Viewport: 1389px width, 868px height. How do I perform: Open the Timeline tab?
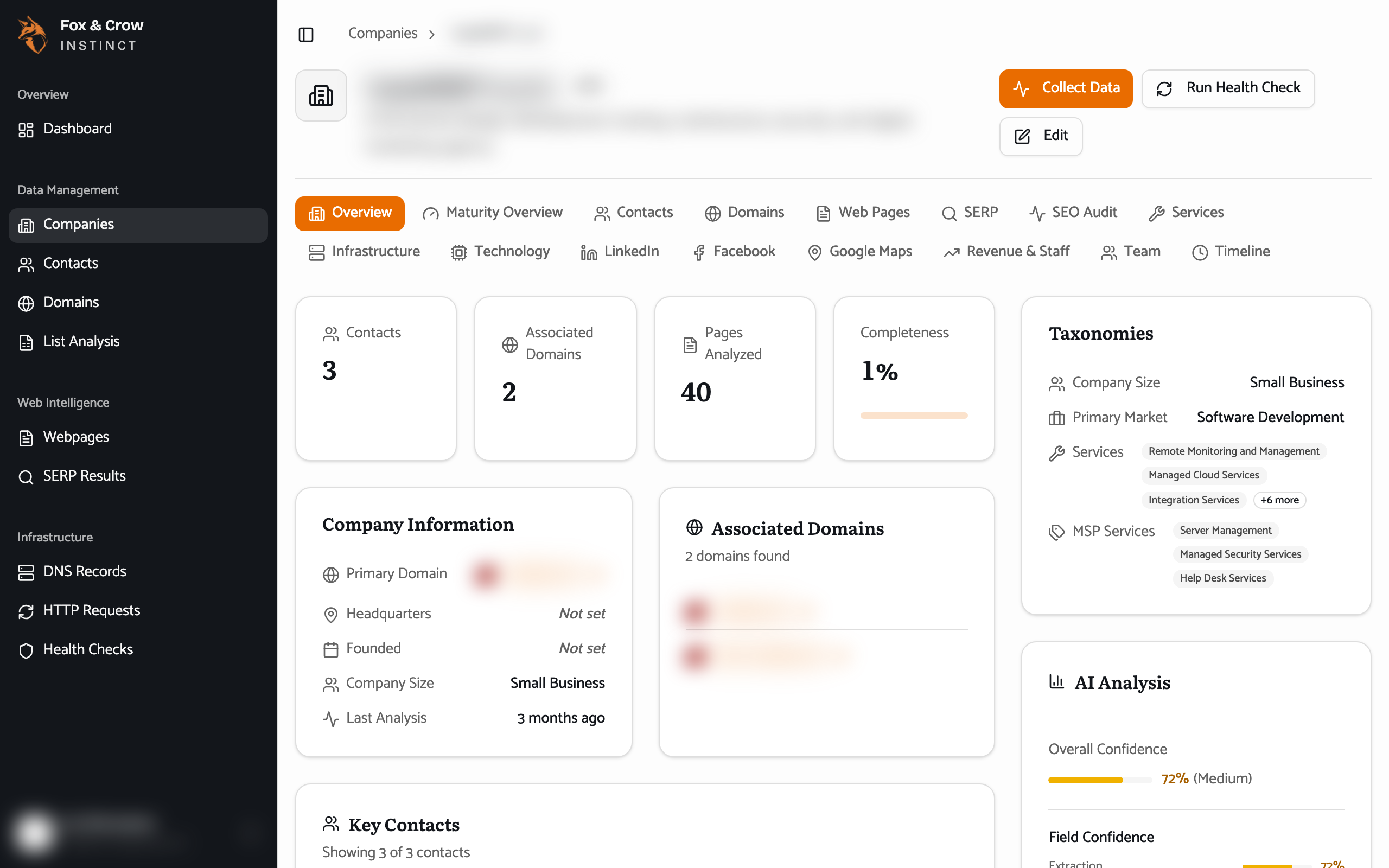[x=1231, y=252]
